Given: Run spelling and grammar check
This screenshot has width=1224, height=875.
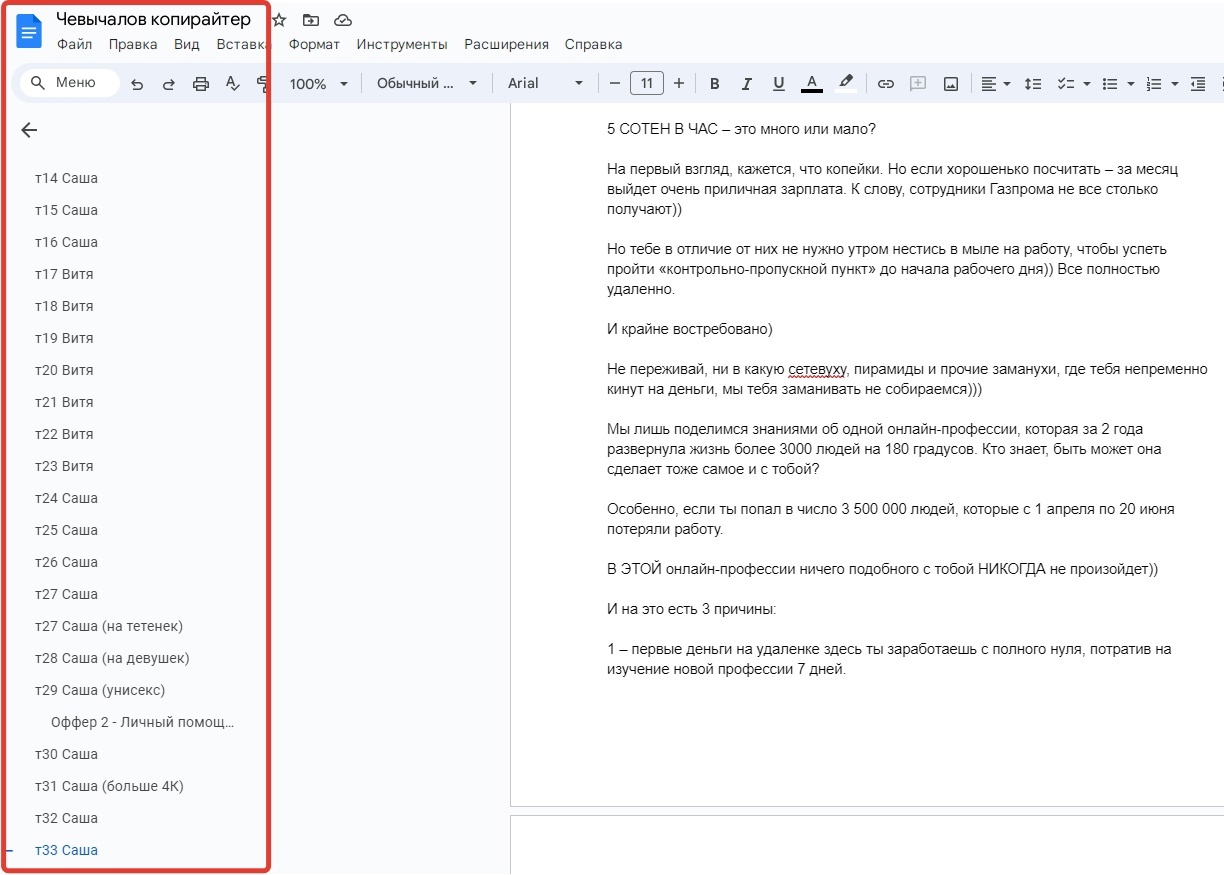Looking at the screenshot, I should pos(233,84).
